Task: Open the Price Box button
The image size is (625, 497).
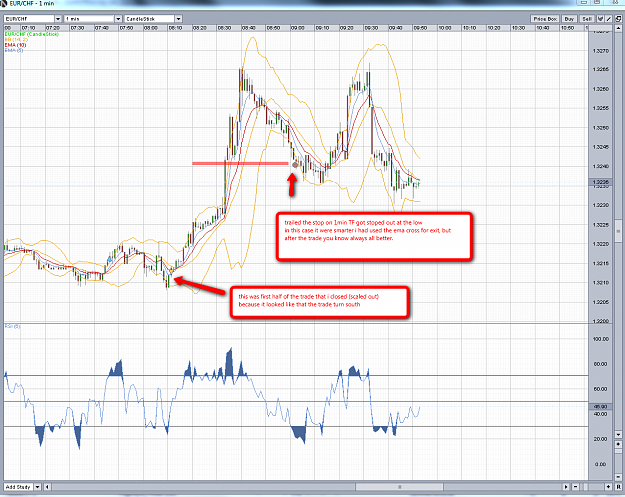Action: 545,19
